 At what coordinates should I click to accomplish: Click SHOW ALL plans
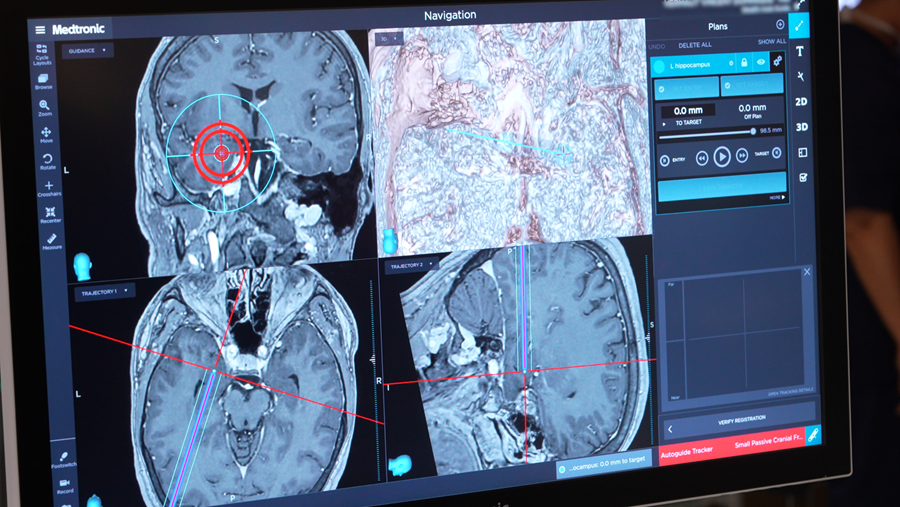click(771, 41)
